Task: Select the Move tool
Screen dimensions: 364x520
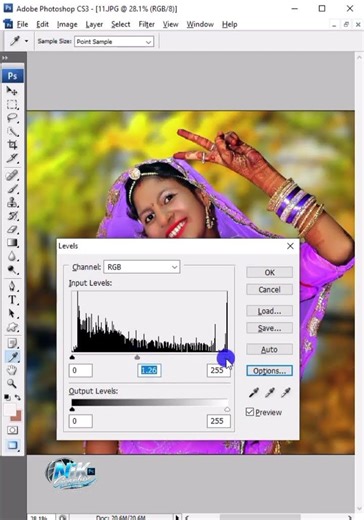Action: point(12,91)
